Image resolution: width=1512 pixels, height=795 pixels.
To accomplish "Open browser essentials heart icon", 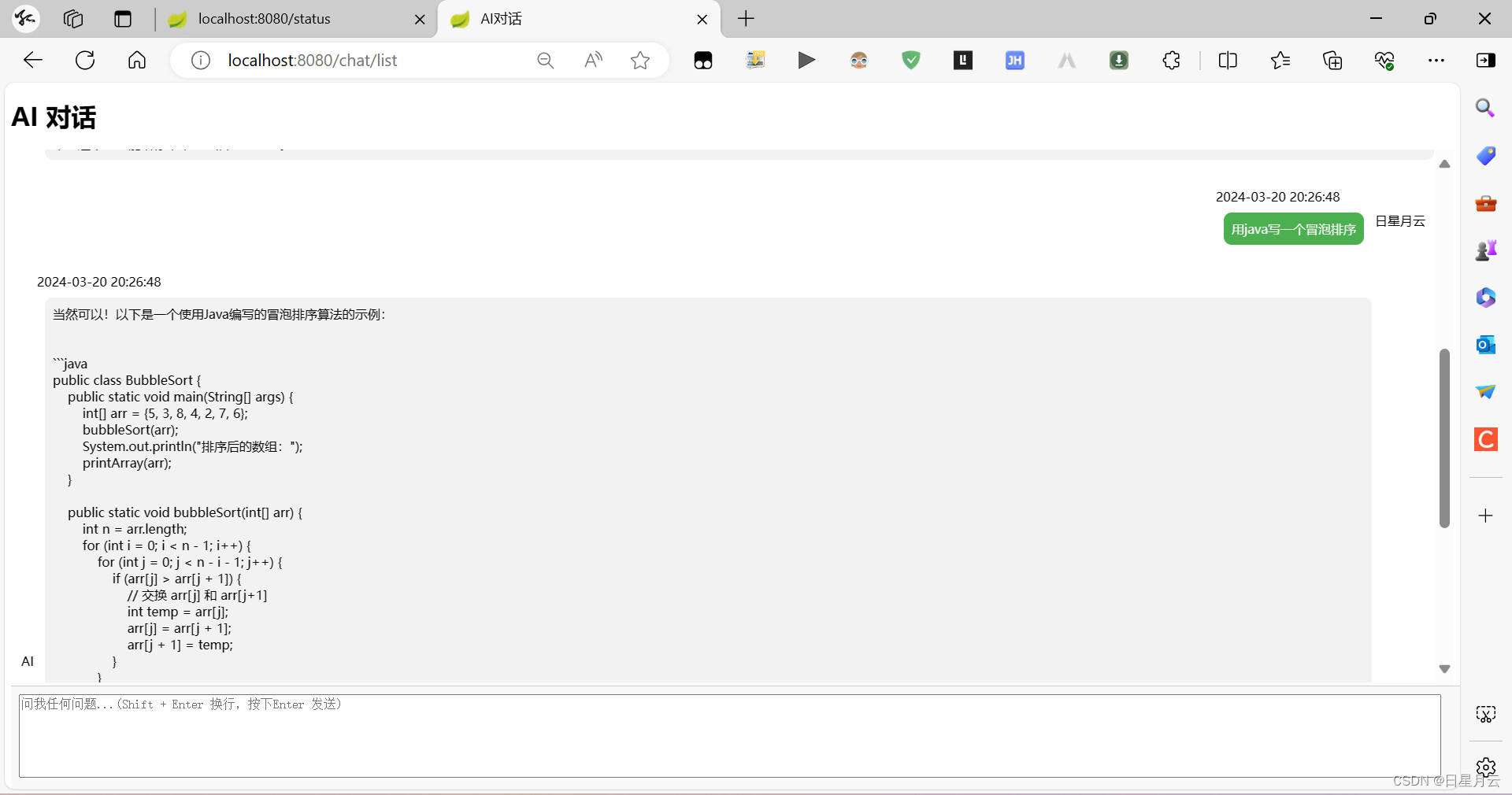I will click(1384, 61).
